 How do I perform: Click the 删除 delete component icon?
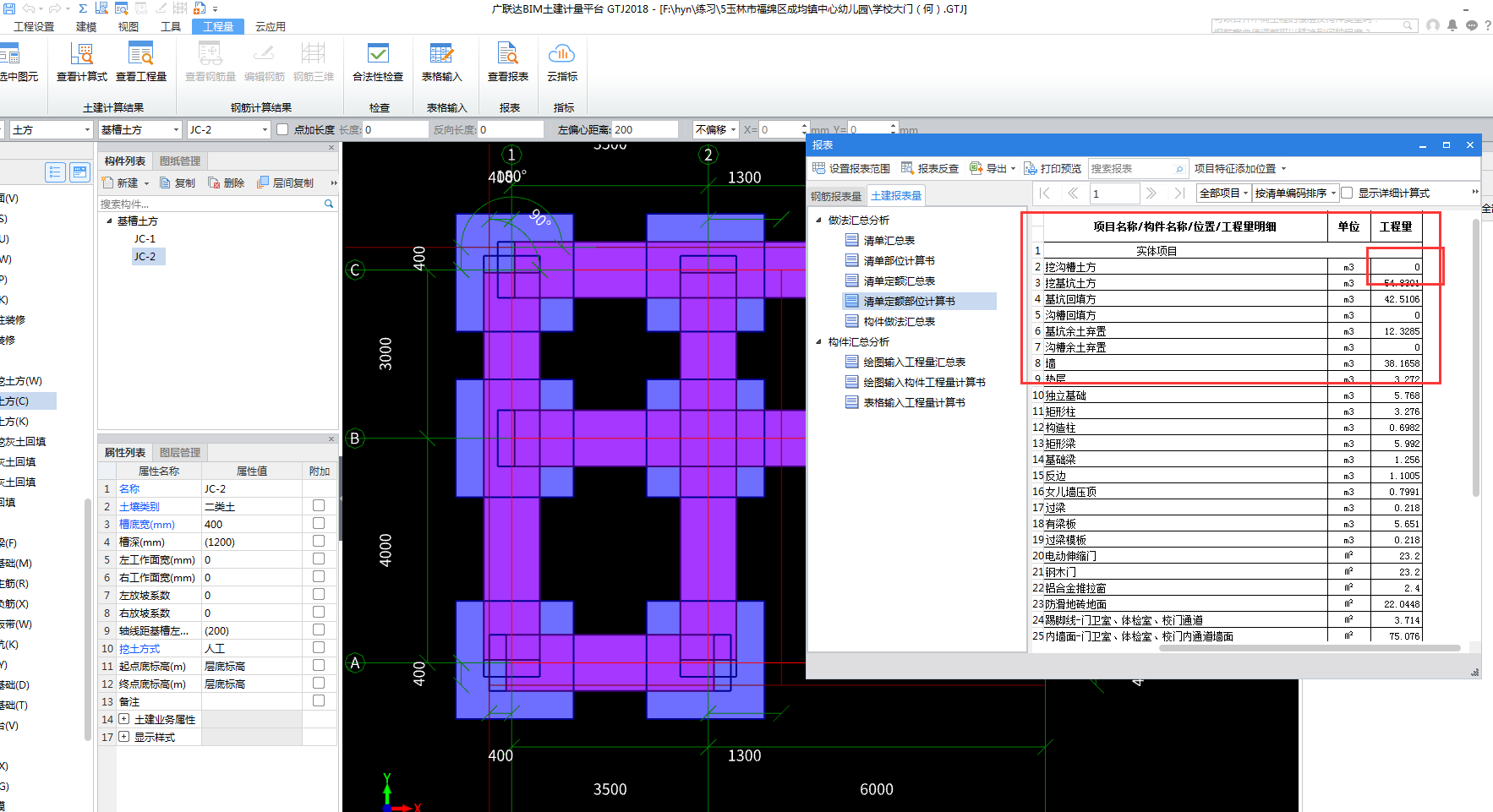pyautogui.click(x=215, y=183)
